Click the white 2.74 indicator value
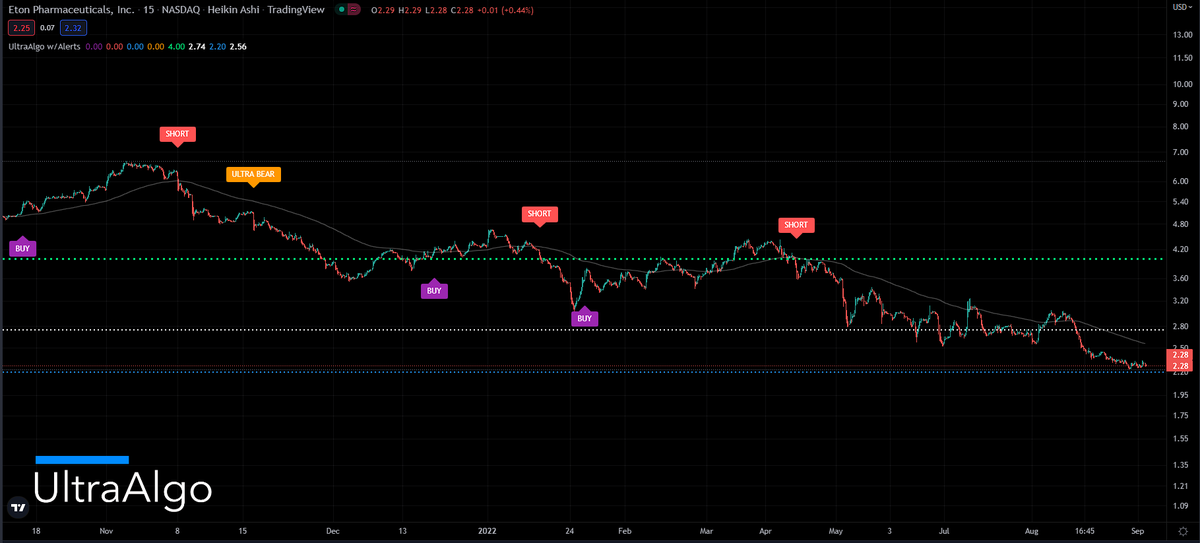Viewport: 1200px width, 543px height. pyautogui.click(x=197, y=46)
